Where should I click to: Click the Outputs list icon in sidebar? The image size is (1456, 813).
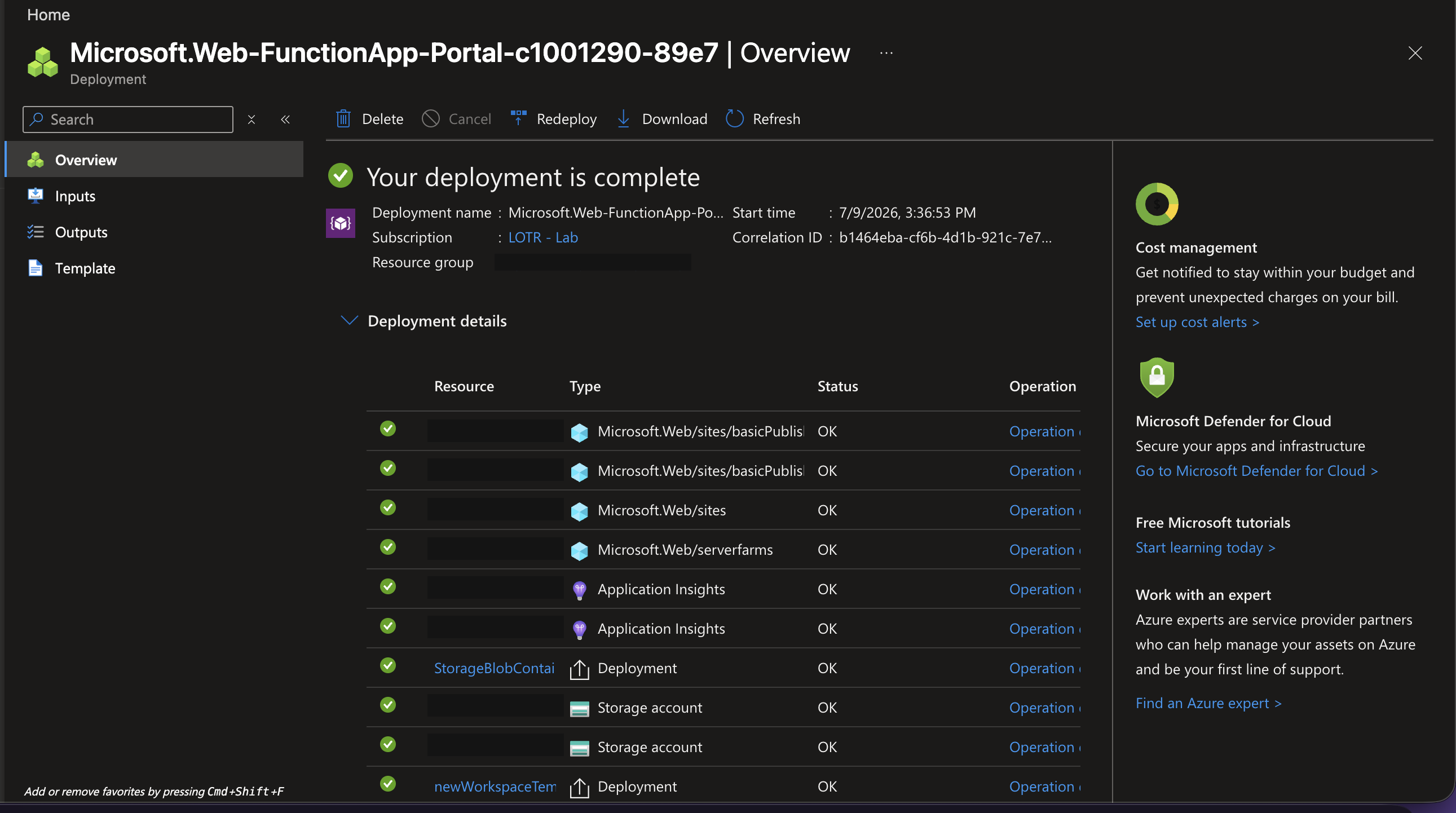coord(36,232)
